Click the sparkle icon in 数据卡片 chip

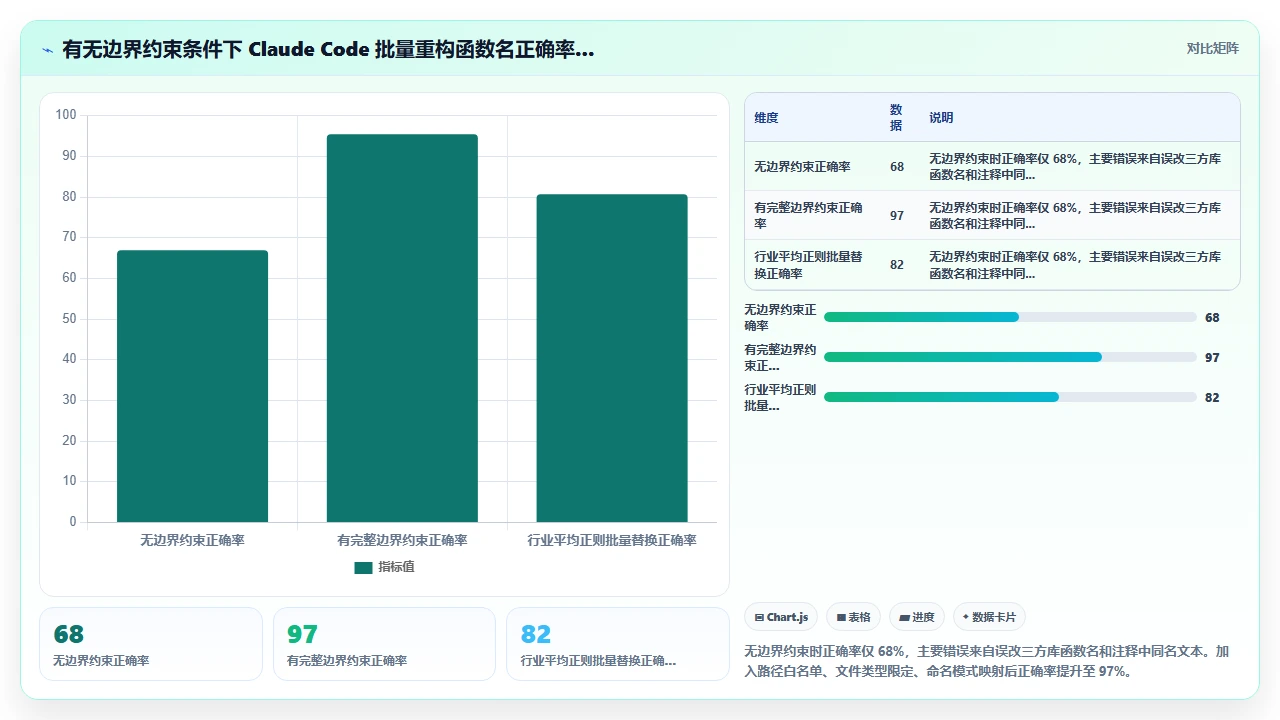966,618
